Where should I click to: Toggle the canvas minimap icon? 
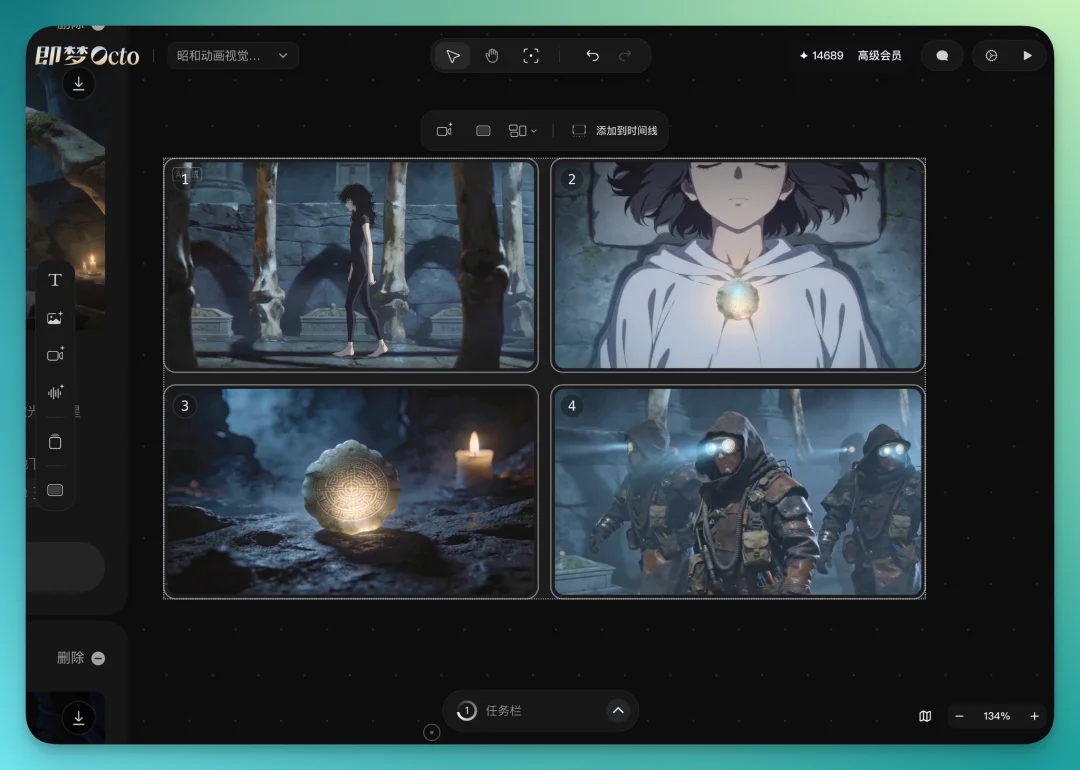pos(925,716)
